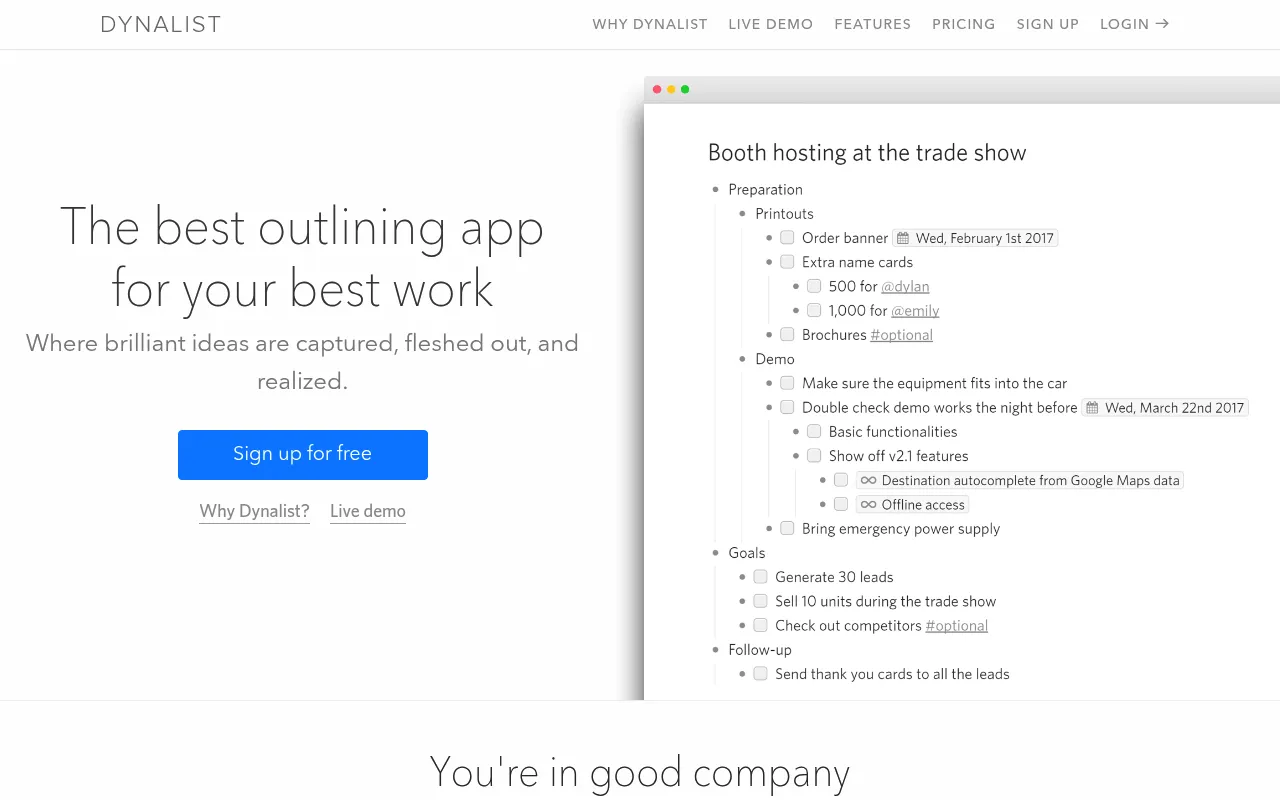
Task: Click the #optional tag on Brochures
Action: (901, 335)
